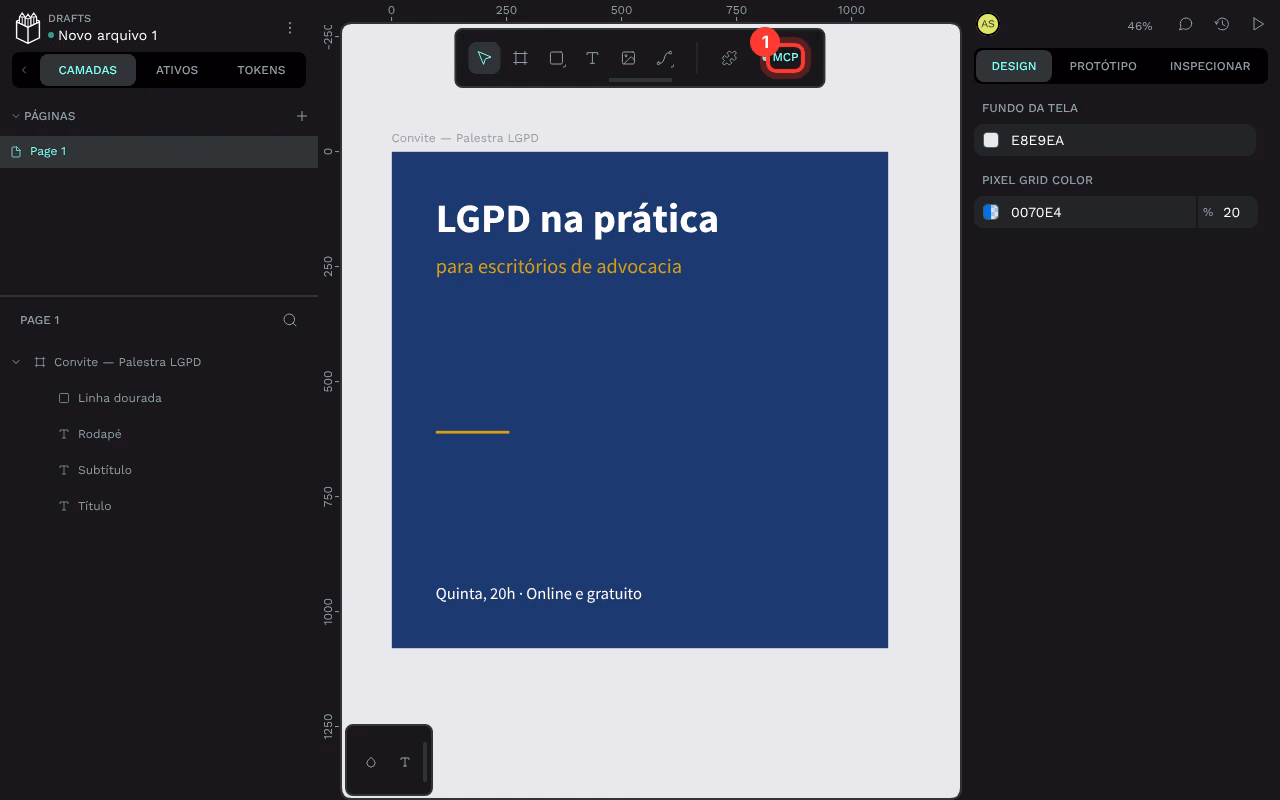This screenshot has width=1280, height=800.
Task: Open the Protótipo tab
Action: click(x=1103, y=66)
